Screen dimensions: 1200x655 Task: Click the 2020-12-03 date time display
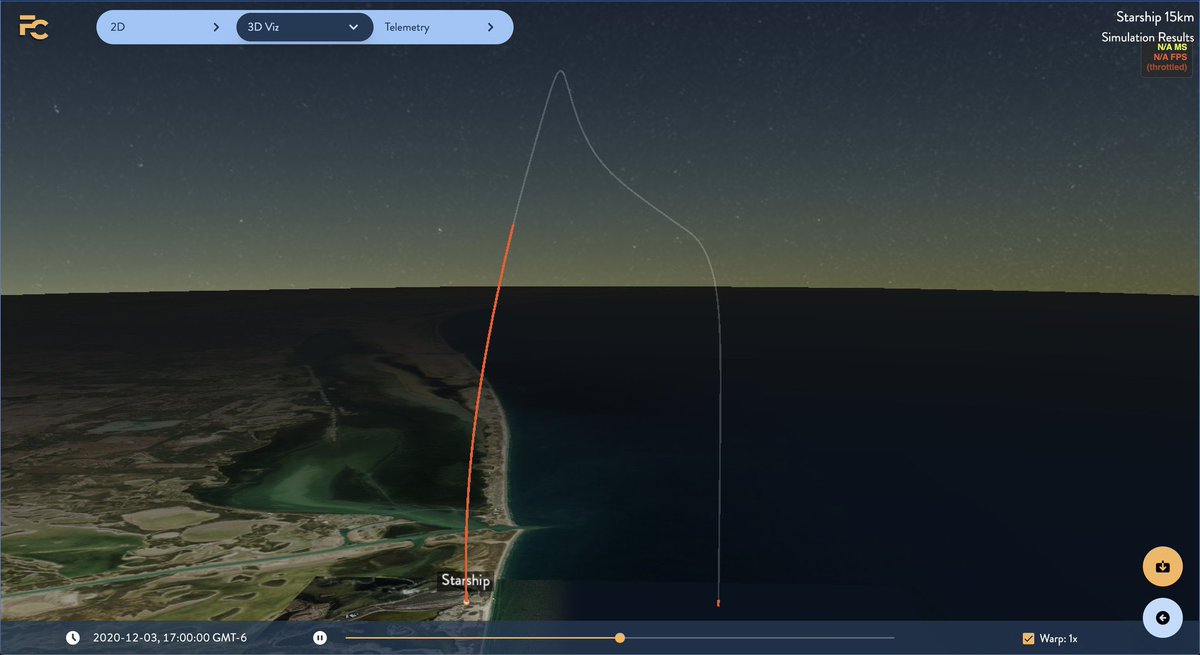169,638
